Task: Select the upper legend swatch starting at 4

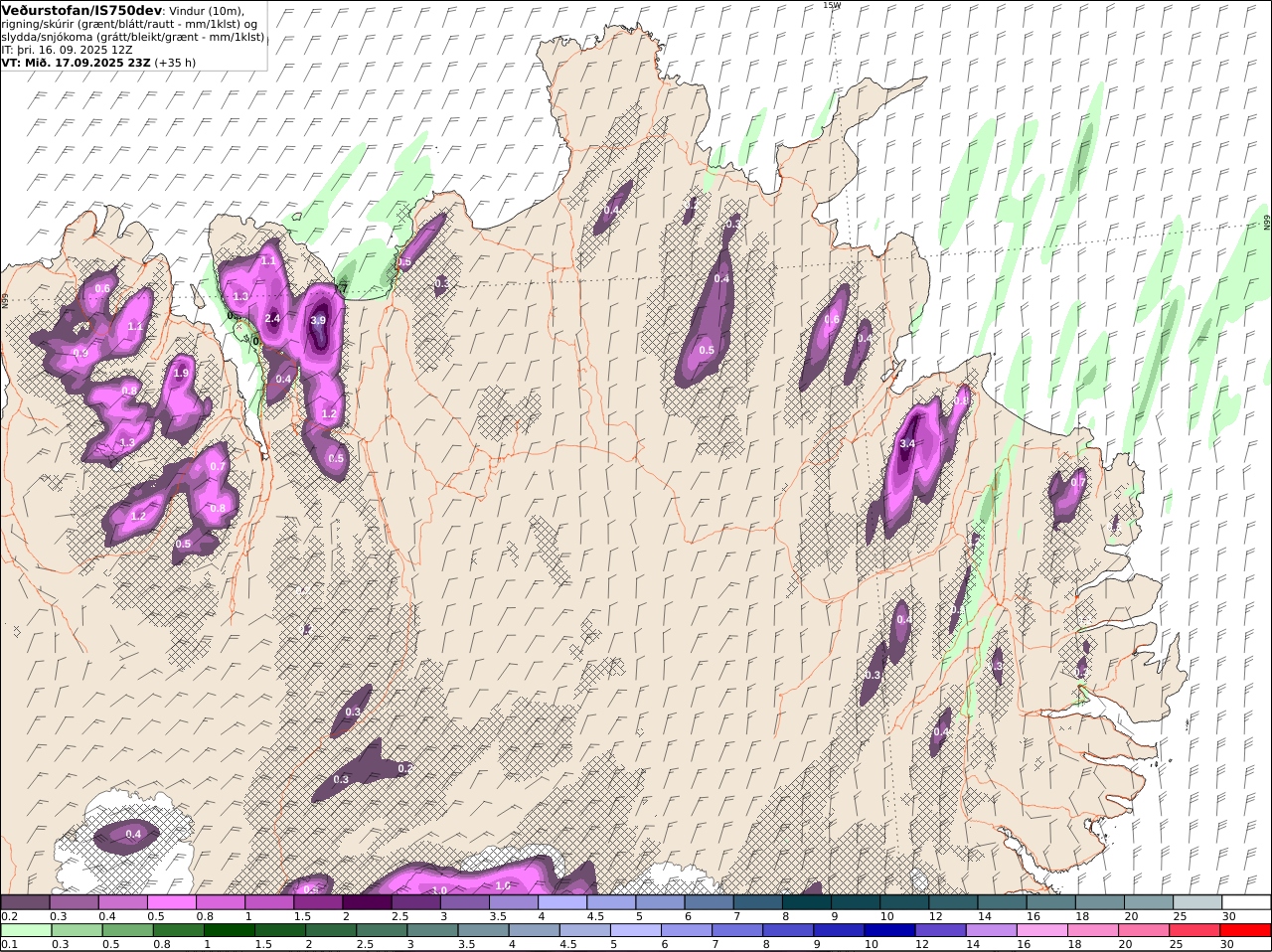Action: 562,902
